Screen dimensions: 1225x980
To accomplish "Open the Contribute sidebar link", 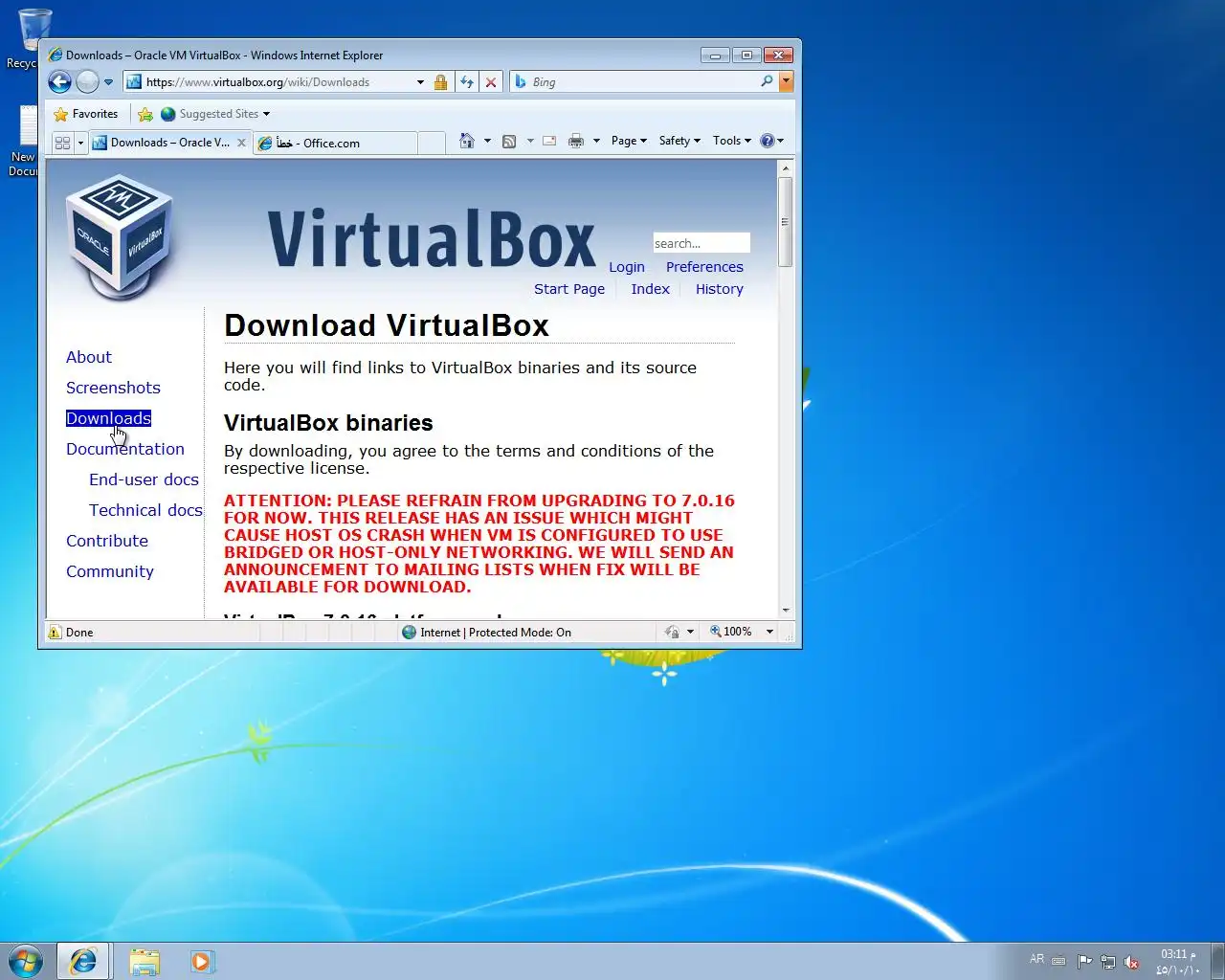I will [107, 541].
